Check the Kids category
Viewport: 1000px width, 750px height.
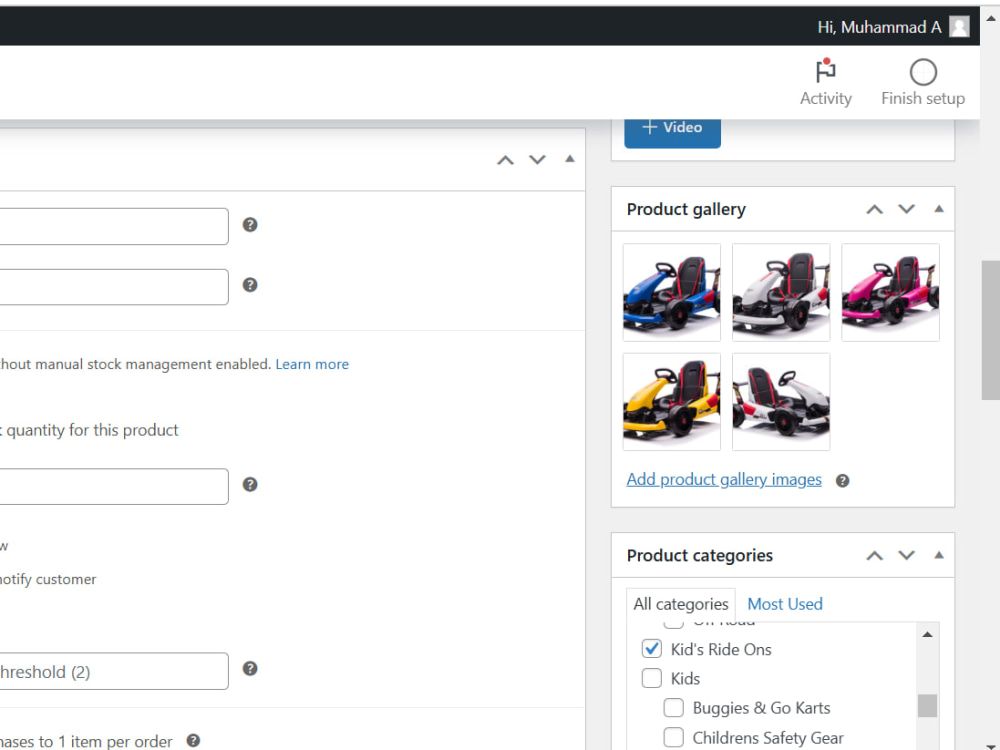pyautogui.click(x=651, y=678)
